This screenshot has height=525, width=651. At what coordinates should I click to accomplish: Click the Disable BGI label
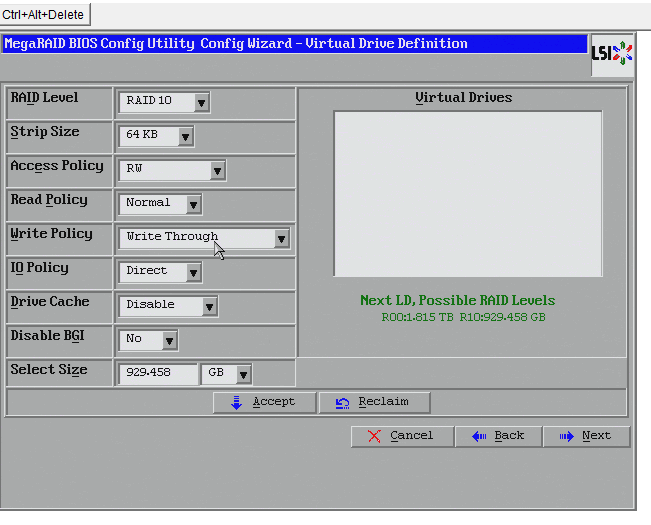[47, 336]
